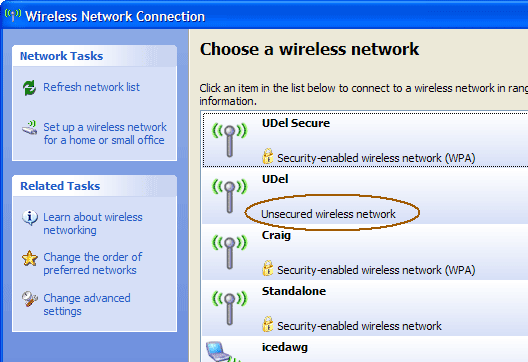The width and height of the screenshot is (528, 362).
Task: Select the Craig network name
Action: (x=276, y=235)
